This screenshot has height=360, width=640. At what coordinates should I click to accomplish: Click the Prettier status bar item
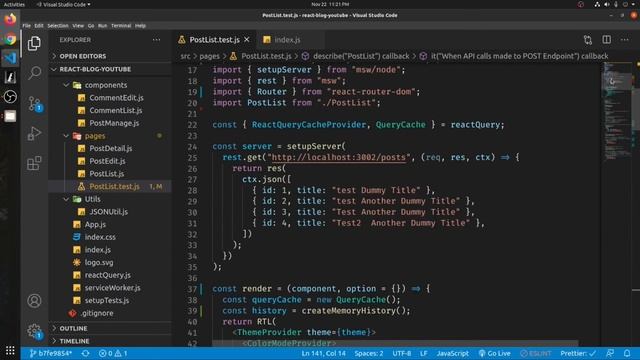coord(578,353)
